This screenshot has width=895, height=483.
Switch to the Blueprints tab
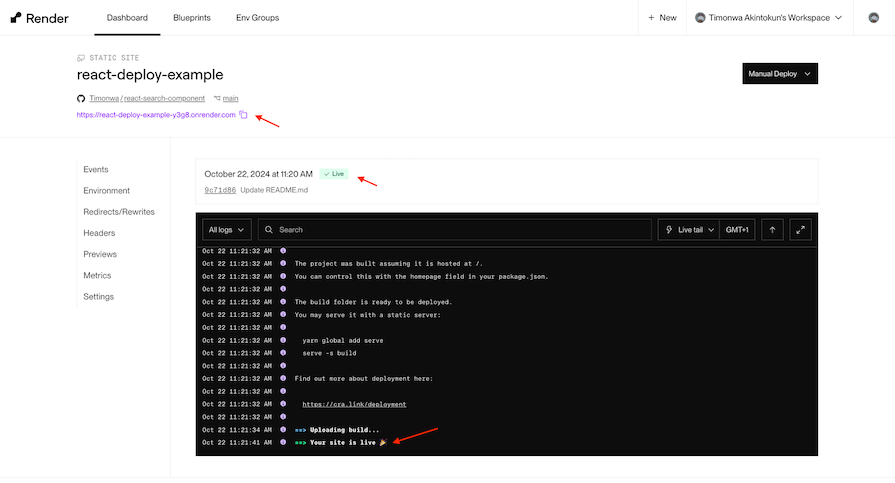tap(192, 18)
